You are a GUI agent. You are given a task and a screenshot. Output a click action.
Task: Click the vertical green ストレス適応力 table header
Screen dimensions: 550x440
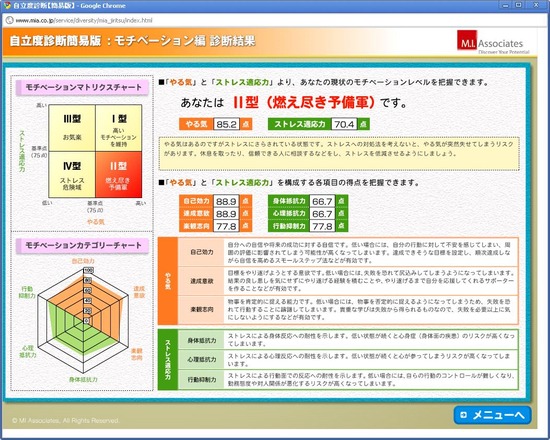[x=168, y=360]
